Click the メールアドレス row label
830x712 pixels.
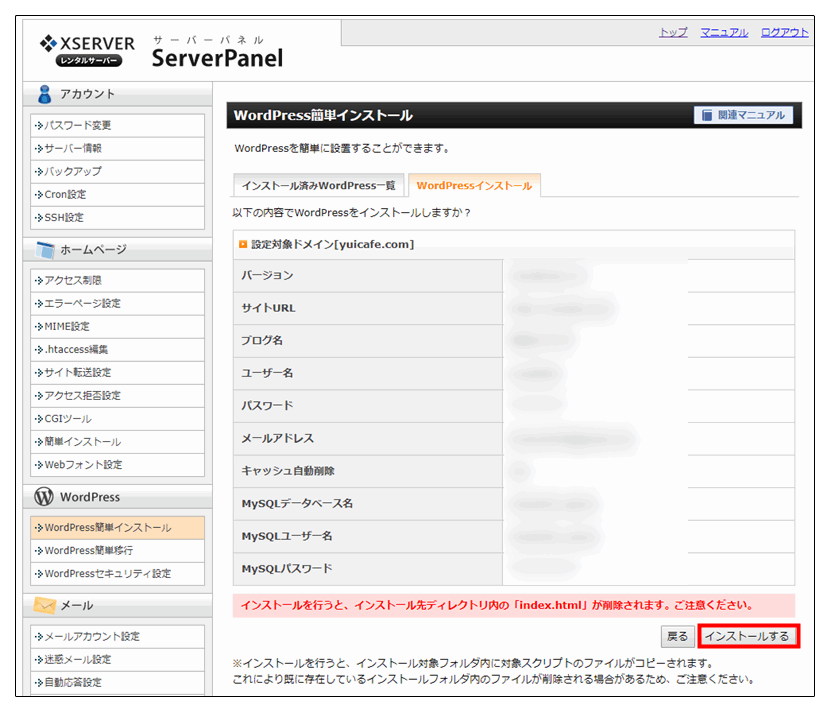[x=278, y=438]
